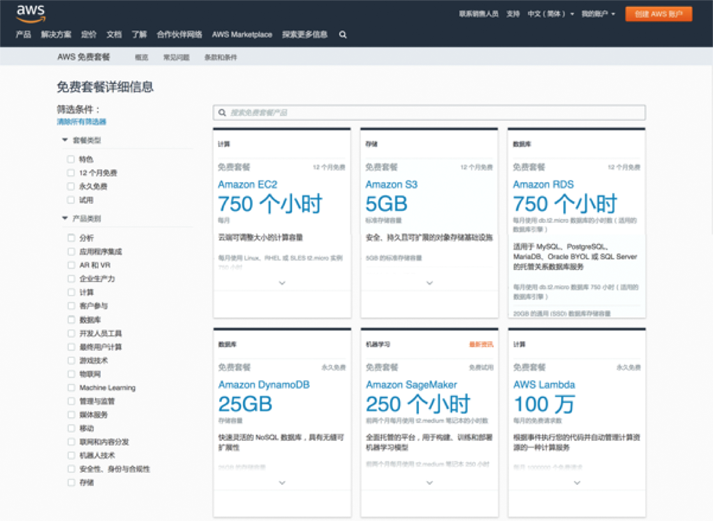Click the AWS 免费套餐 sub-navigation title
713x521 pixels.
pos(84,57)
